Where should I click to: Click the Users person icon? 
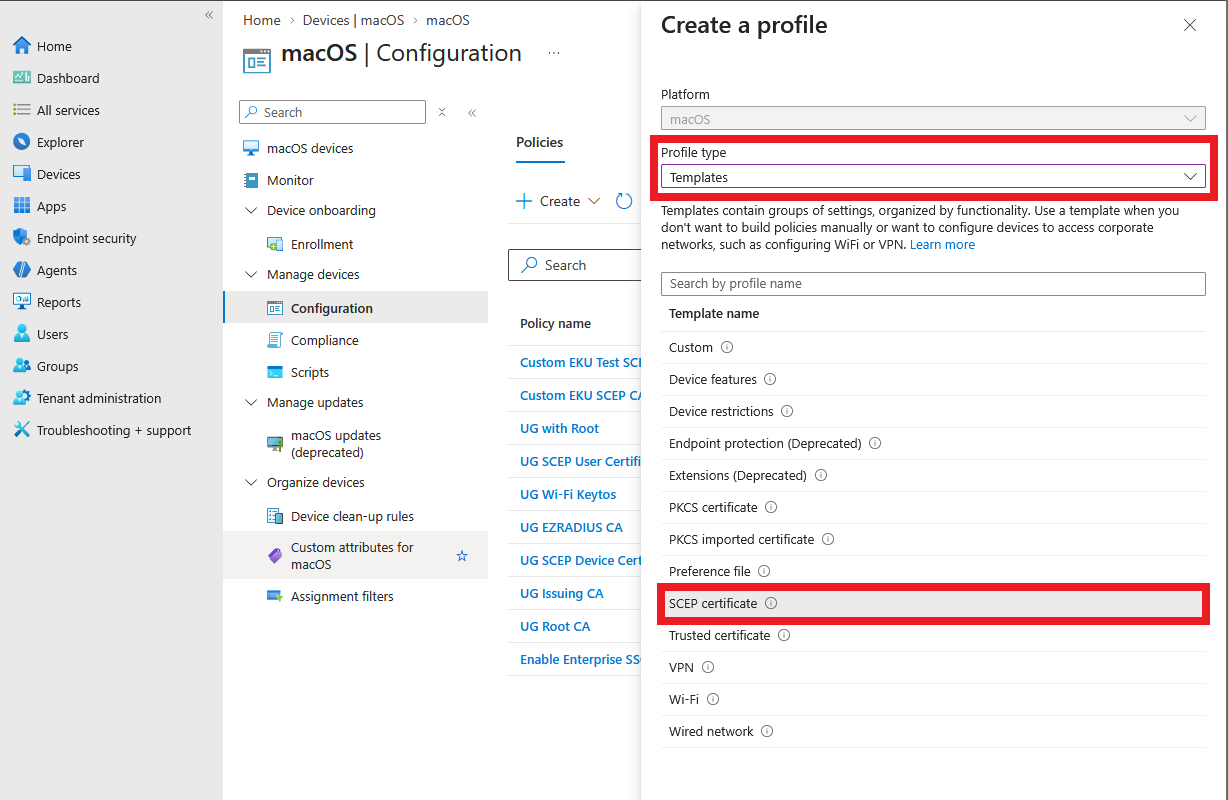[x=22, y=334]
